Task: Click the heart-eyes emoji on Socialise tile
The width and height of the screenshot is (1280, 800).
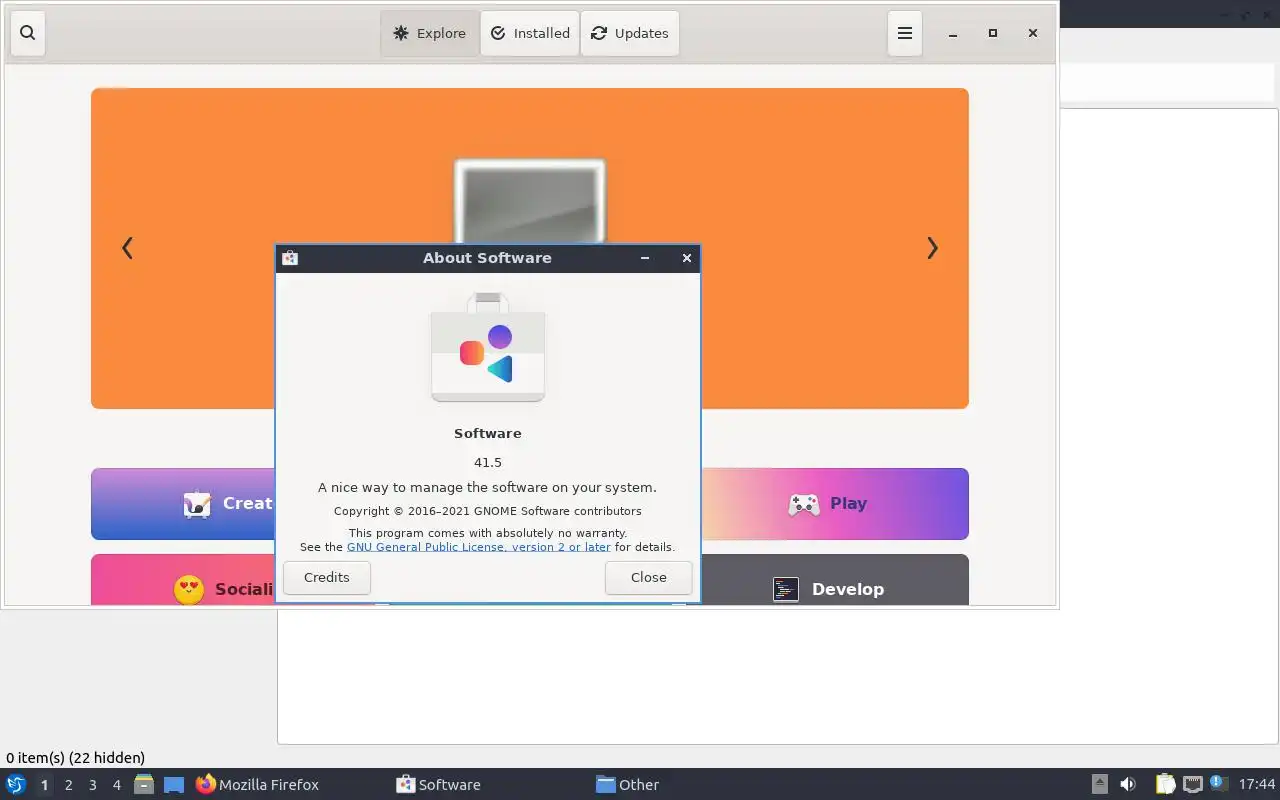Action: [189, 590]
